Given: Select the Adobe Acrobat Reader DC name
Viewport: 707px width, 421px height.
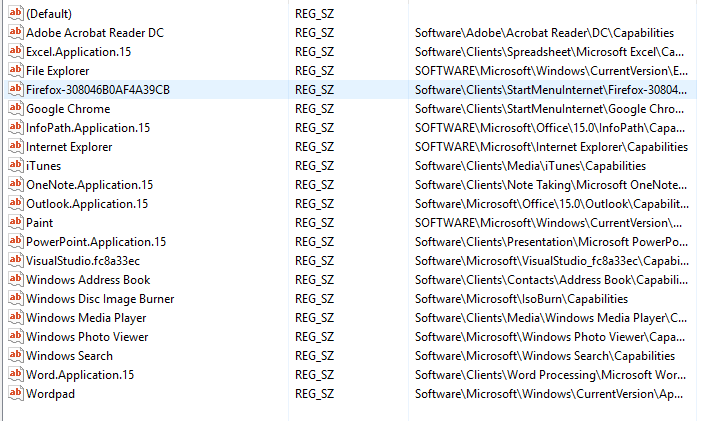Looking at the screenshot, I should point(95,33).
